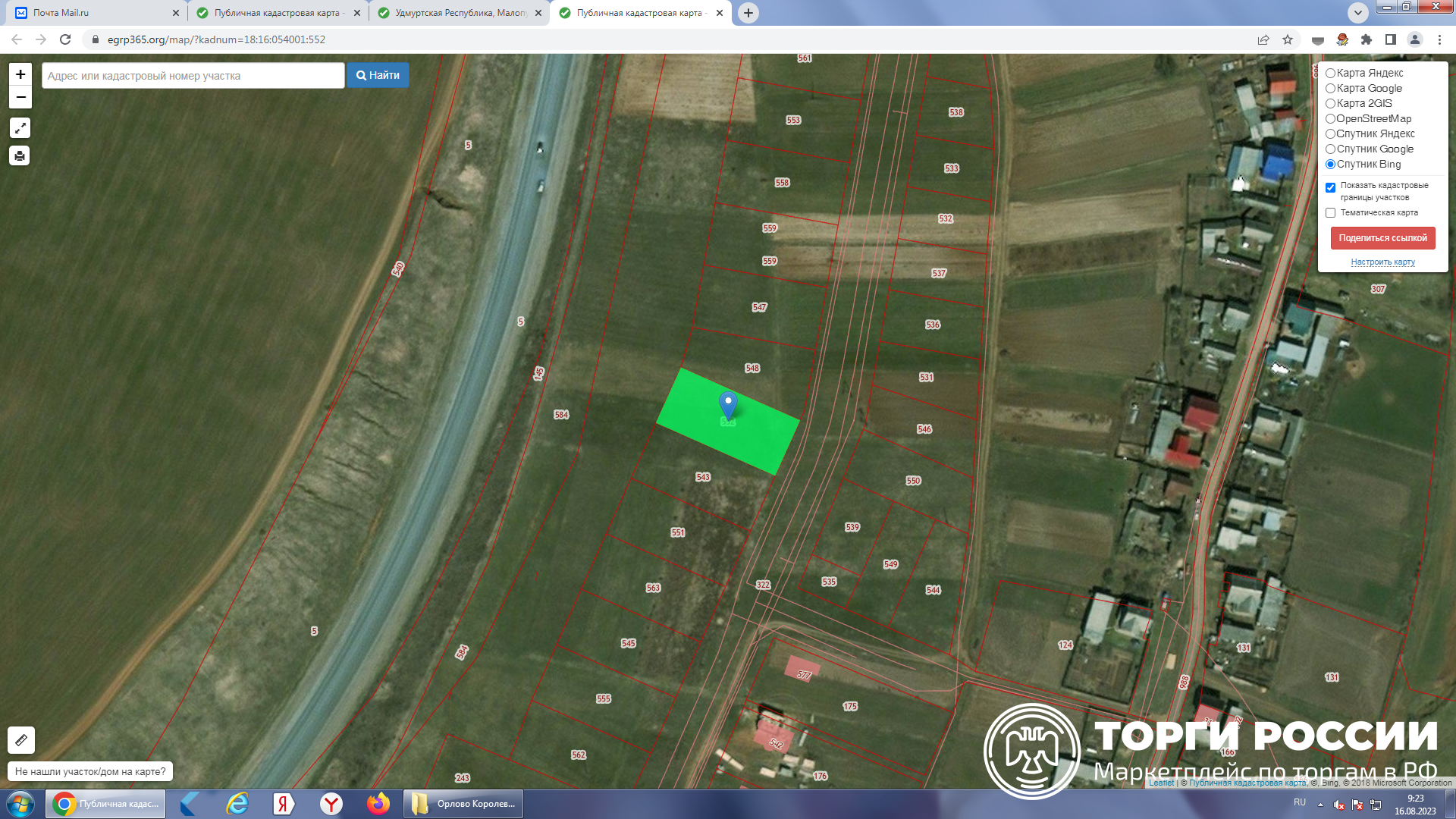Image resolution: width=1456 pixels, height=819 pixels.
Task: Switch to Почта Mail.ru tab
Action: [x=91, y=13]
